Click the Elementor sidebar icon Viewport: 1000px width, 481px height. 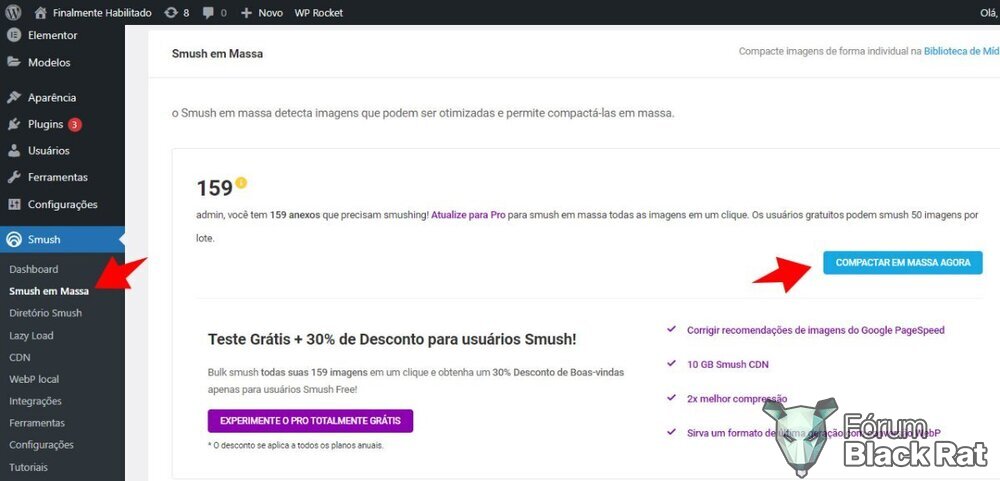[x=13, y=36]
